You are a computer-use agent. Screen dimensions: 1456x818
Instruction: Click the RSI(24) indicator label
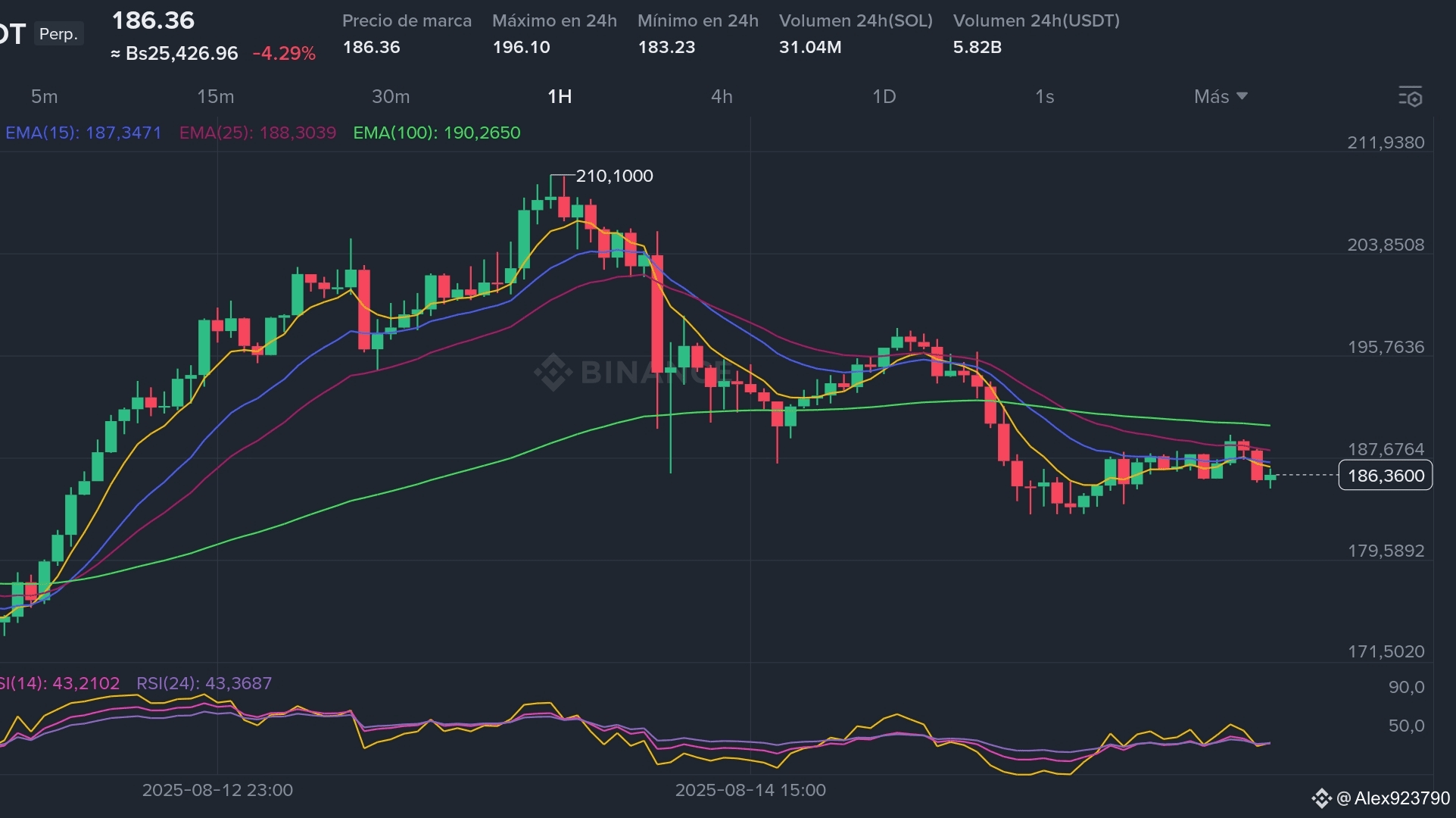click(204, 683)
